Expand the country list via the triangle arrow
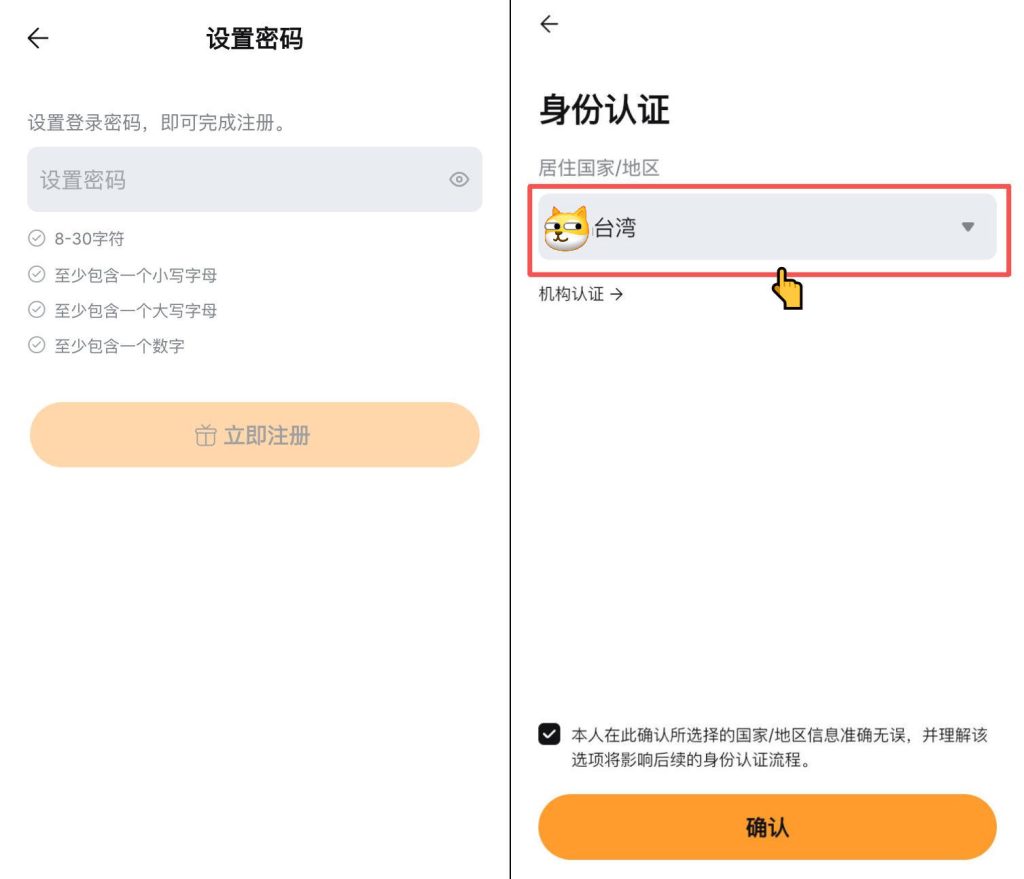This screenshot has height=879, width=1024. tap(967, 228)
